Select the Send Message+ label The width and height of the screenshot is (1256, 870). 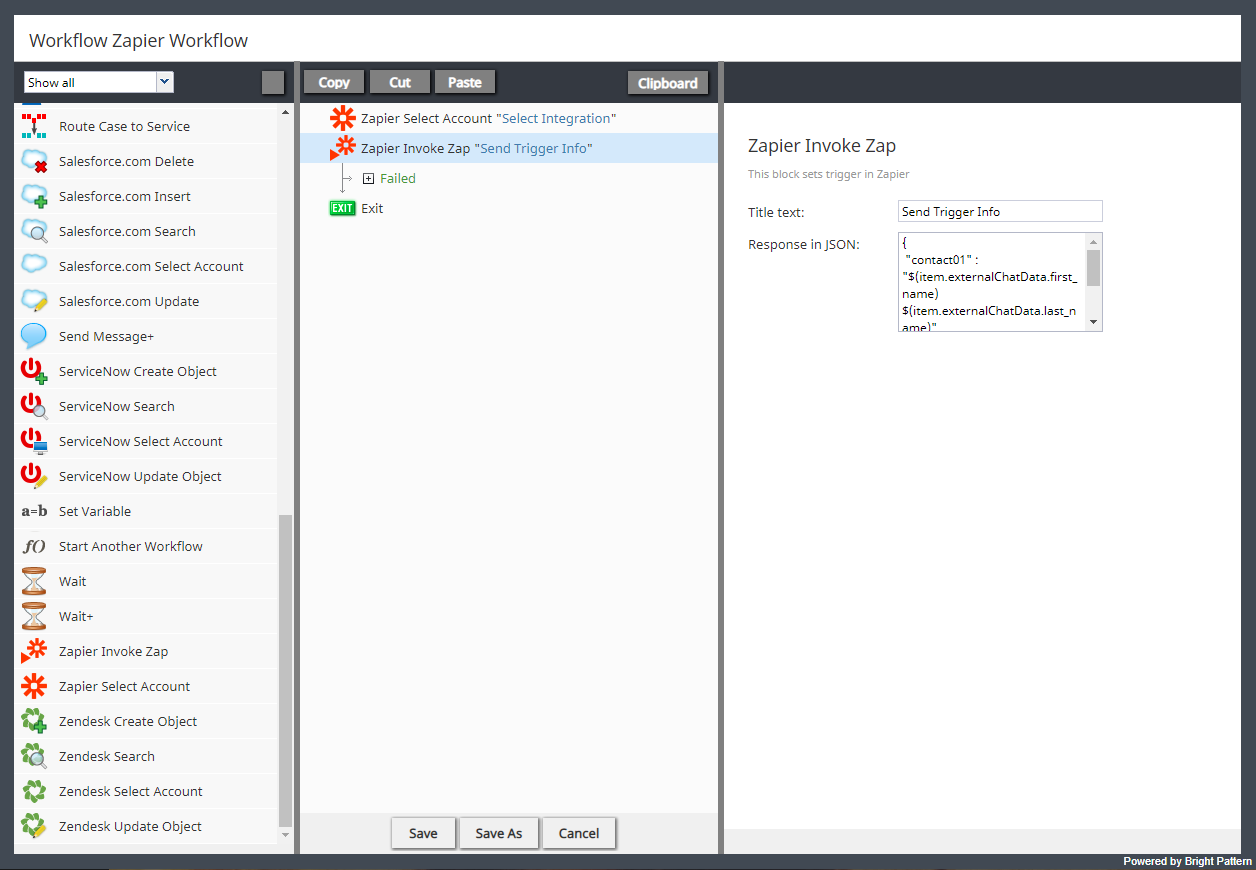[x=106, y=336]
